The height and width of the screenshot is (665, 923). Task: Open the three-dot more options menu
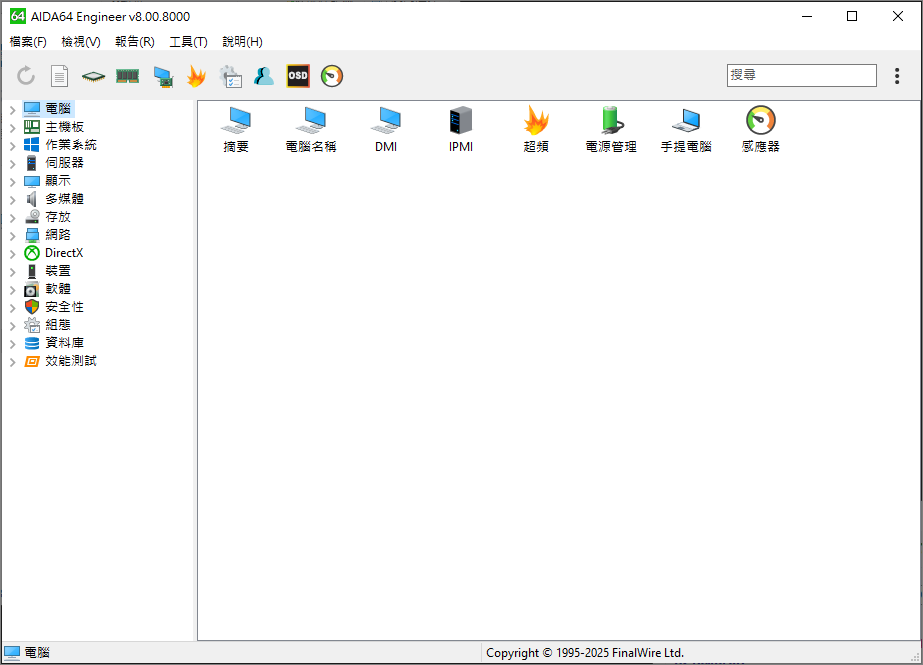897,76
